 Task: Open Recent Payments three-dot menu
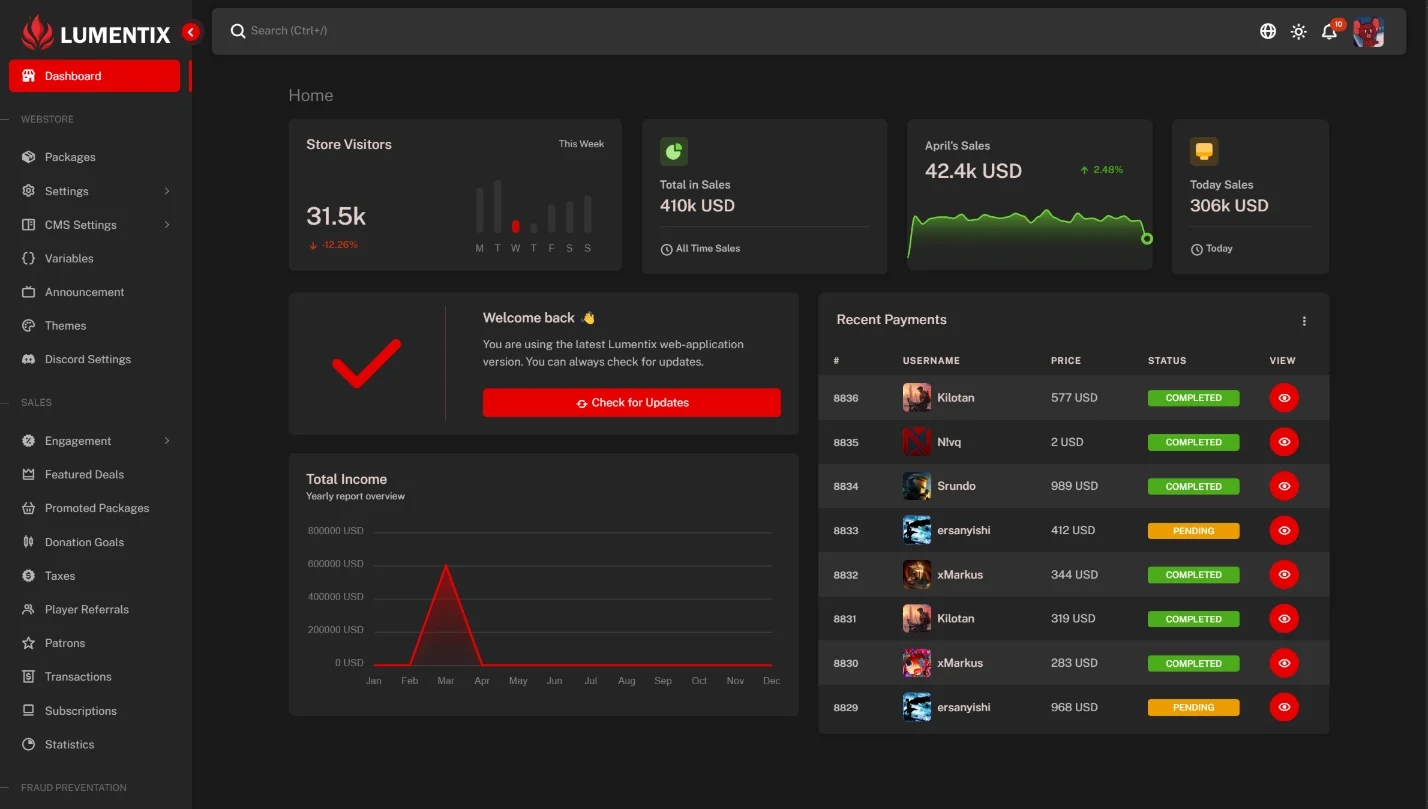(x=1304, y=321)
